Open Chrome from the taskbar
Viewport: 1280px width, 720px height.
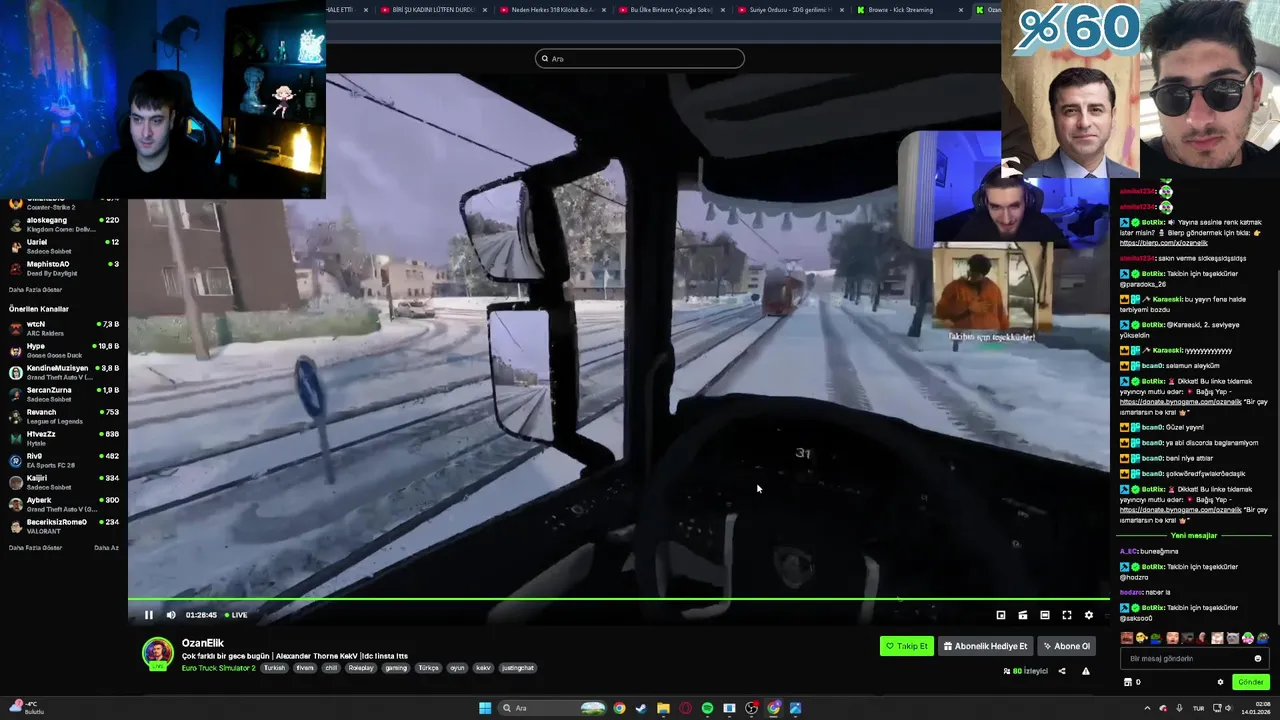[x=619, y=708]
